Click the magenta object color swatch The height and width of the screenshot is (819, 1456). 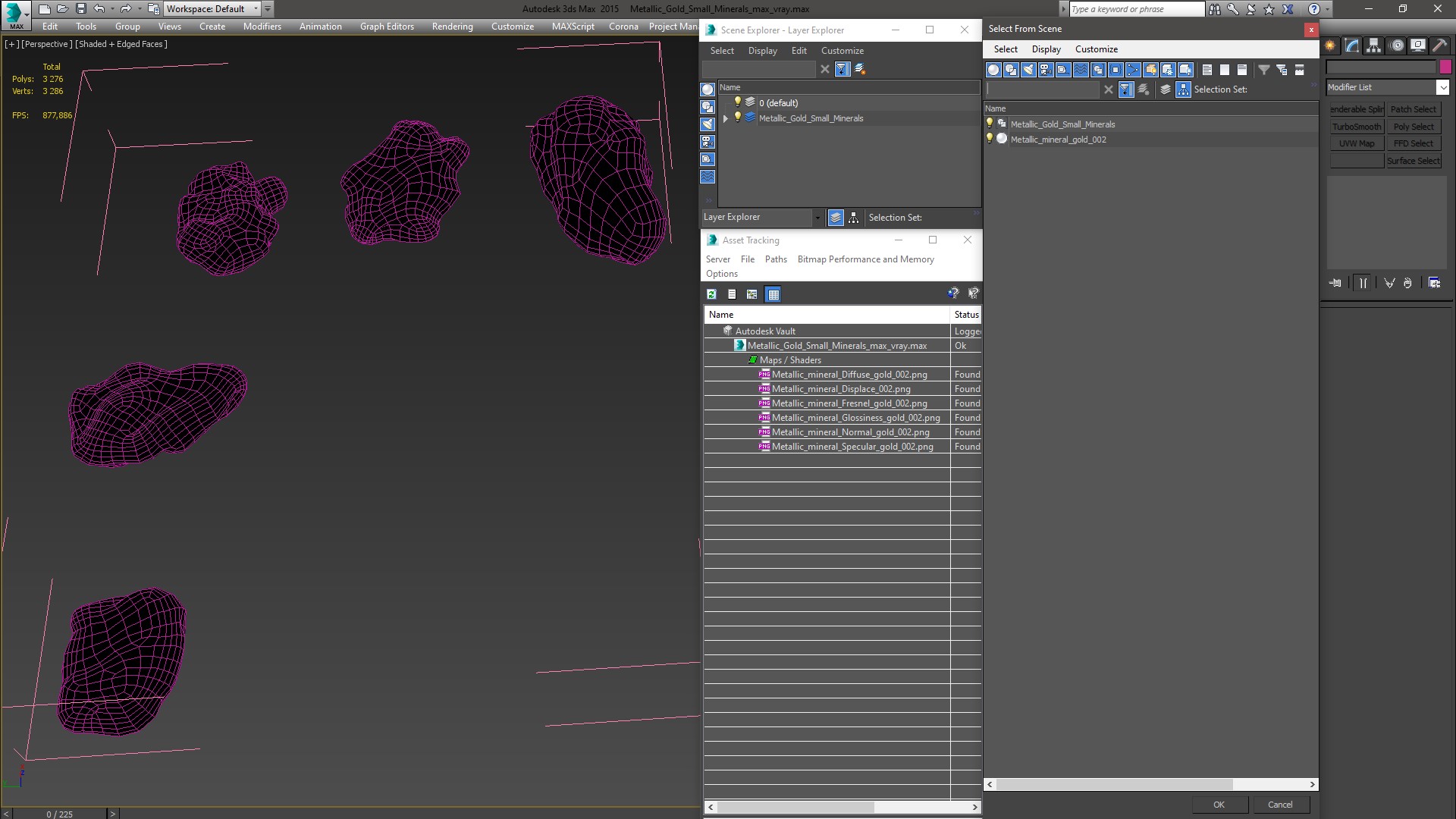tap(1445, 67)
